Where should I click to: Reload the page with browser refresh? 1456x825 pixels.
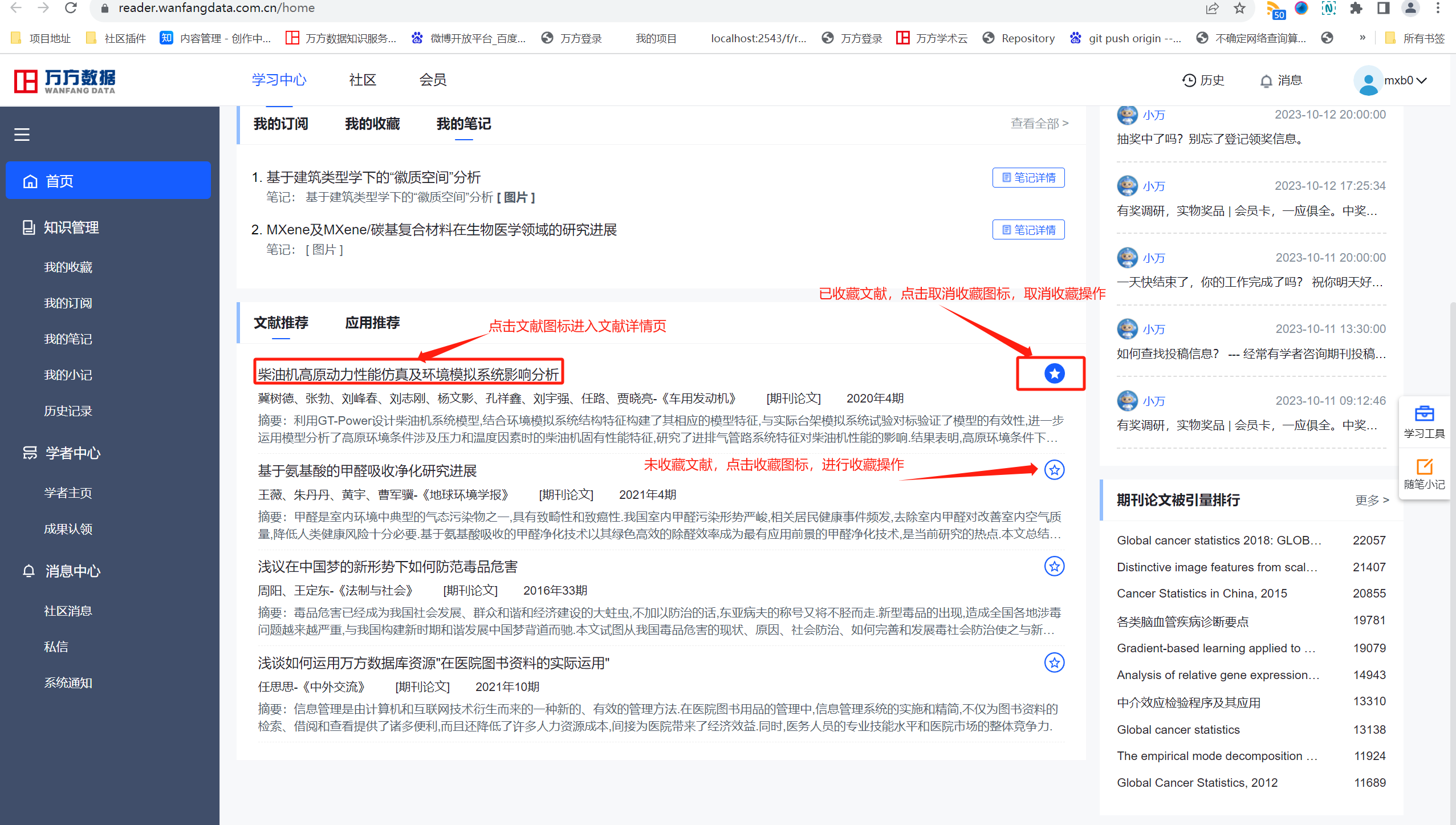(71, 8)
